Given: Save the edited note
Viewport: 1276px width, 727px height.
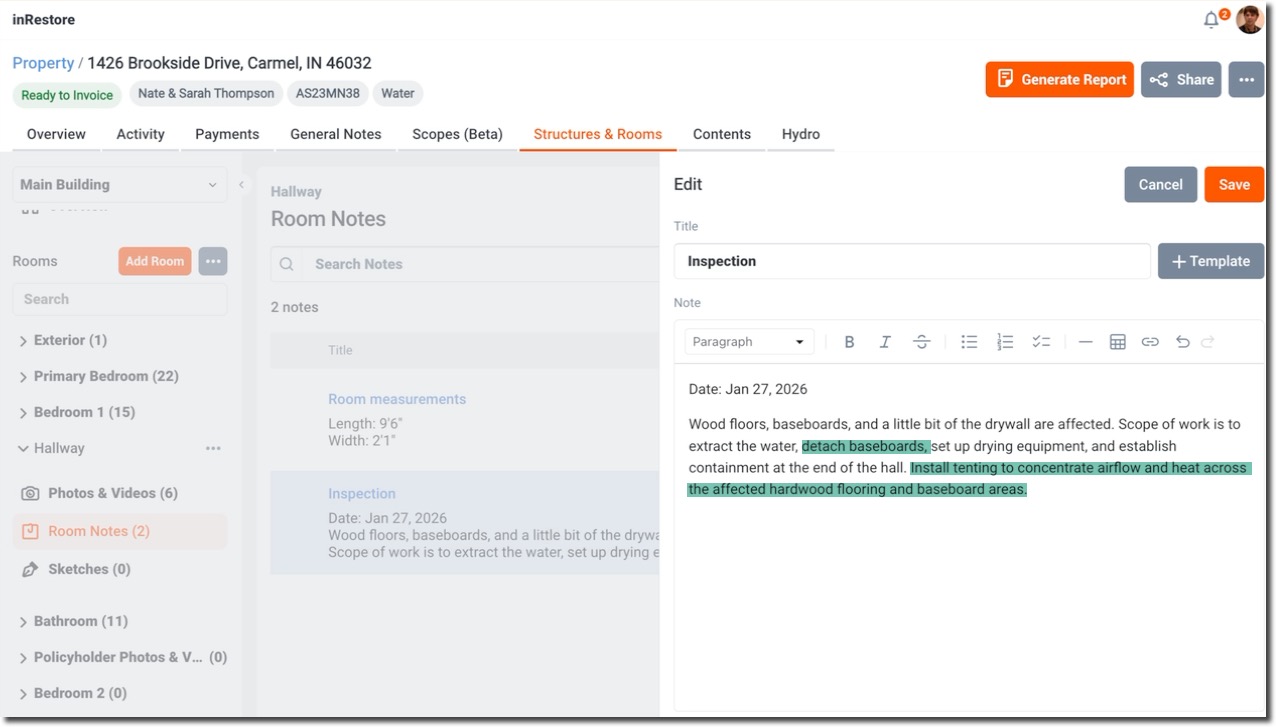Looking at the screenshot, I should click(x=1233, y=185).
